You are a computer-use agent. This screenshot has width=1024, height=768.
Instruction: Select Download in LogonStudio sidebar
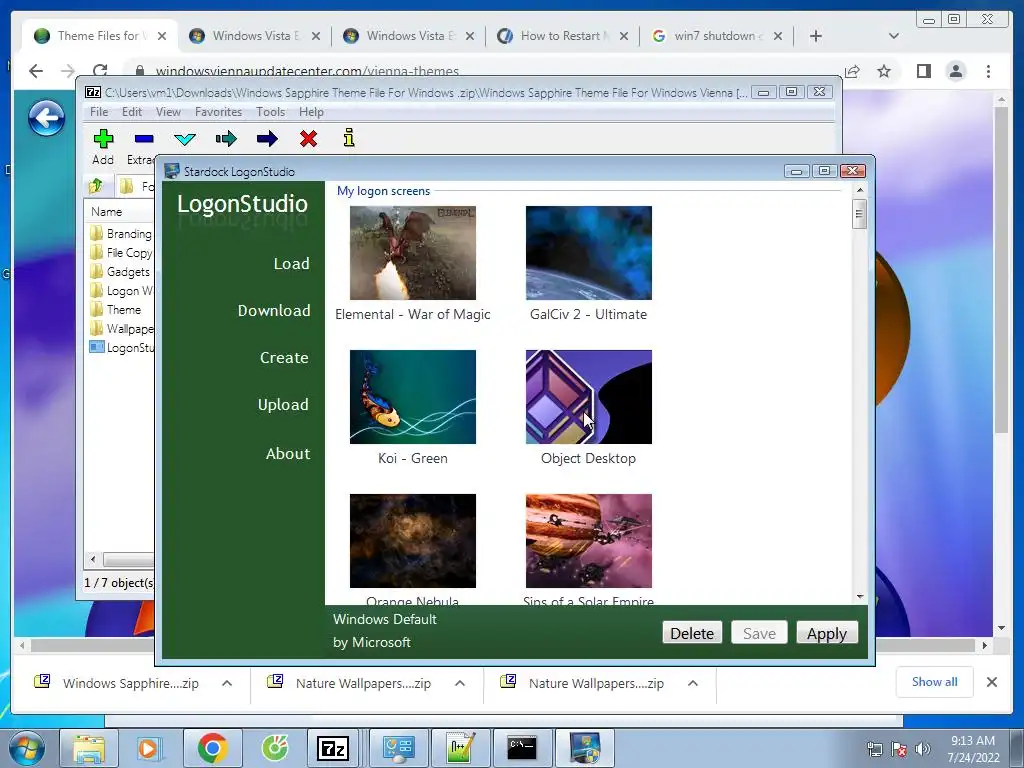pos(274,311)
